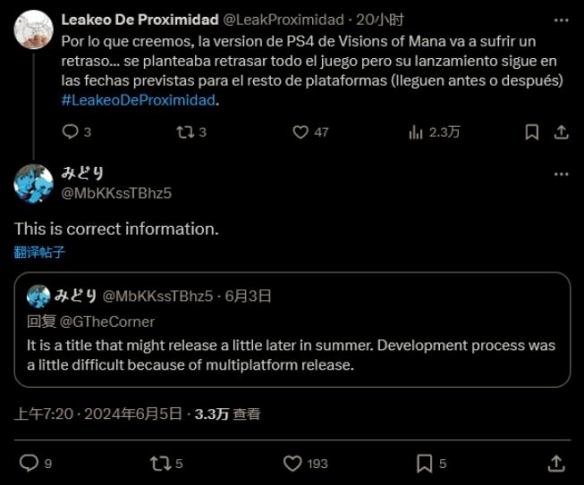Open the quoted tweet from 6月3日
This screenshot has width=584, height=485.
(x=292, y=330)
